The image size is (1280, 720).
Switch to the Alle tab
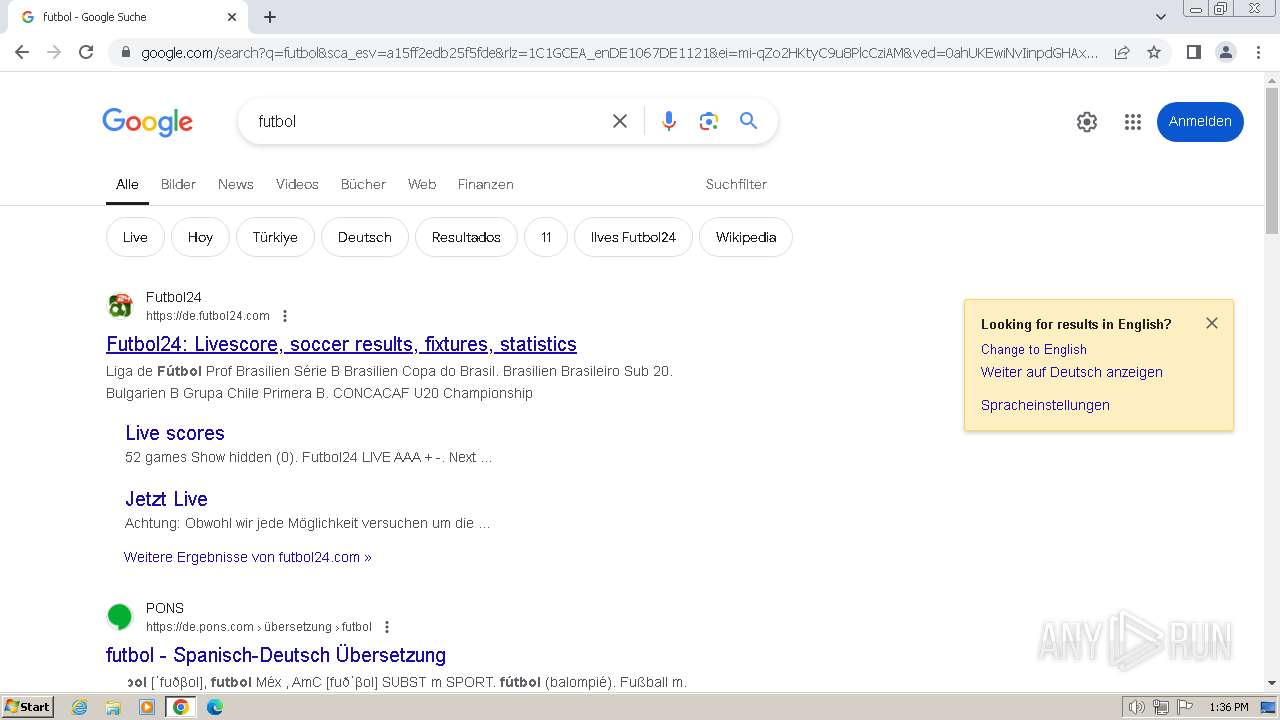point(127,184)
